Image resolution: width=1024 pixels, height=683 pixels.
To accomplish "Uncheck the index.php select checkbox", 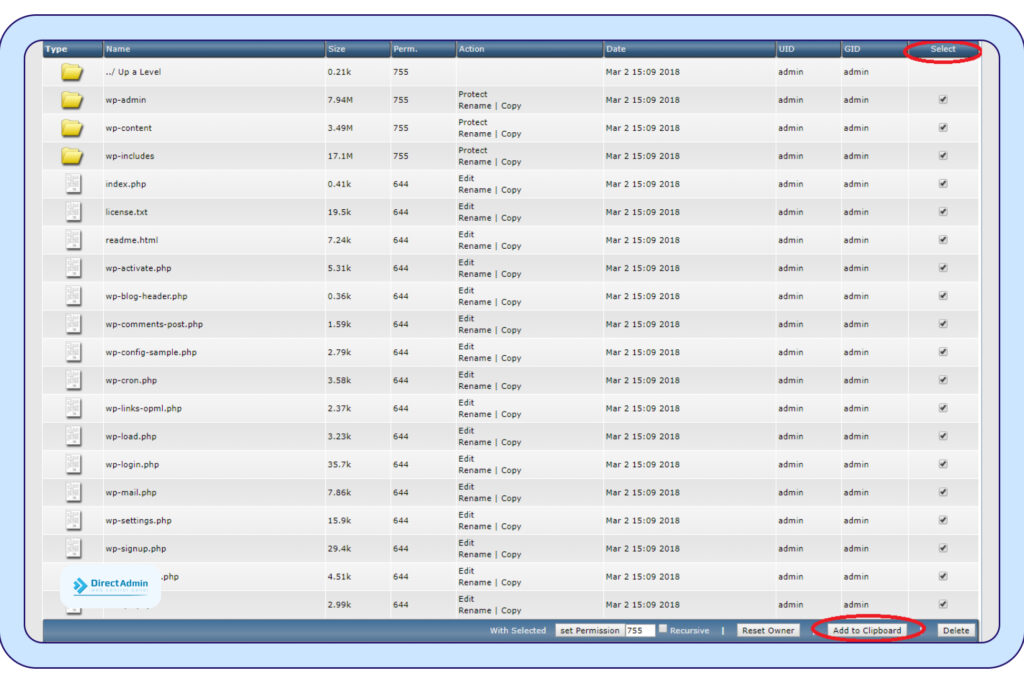I will click(943, 184).
